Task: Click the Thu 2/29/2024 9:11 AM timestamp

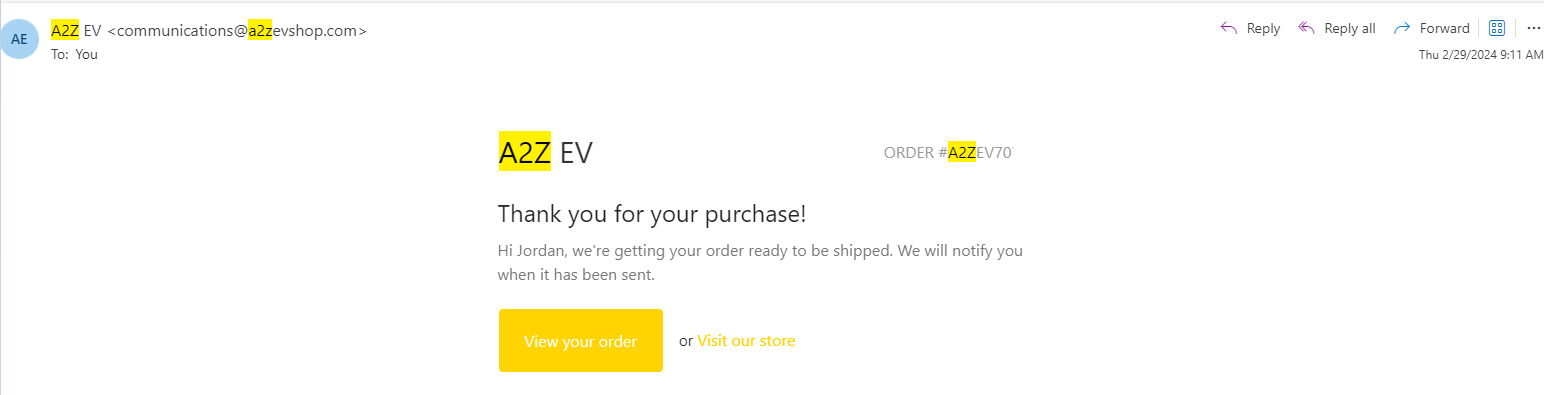Action: [x=1481, y=55]
